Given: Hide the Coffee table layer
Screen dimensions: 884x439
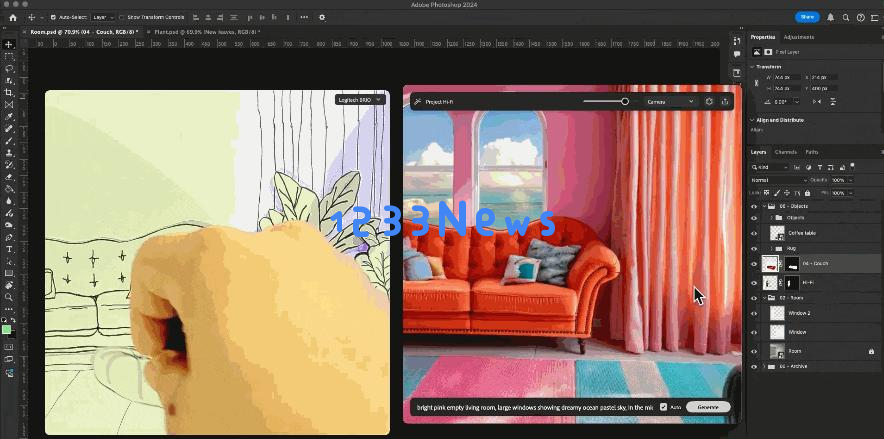Looking at the screenshot, I should 754,233.
